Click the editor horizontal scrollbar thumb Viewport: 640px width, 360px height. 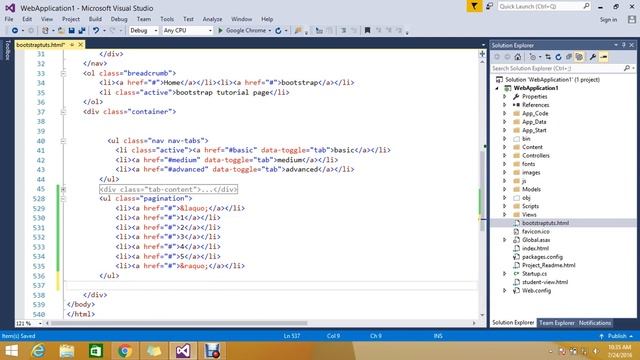(x=178, y=323)
